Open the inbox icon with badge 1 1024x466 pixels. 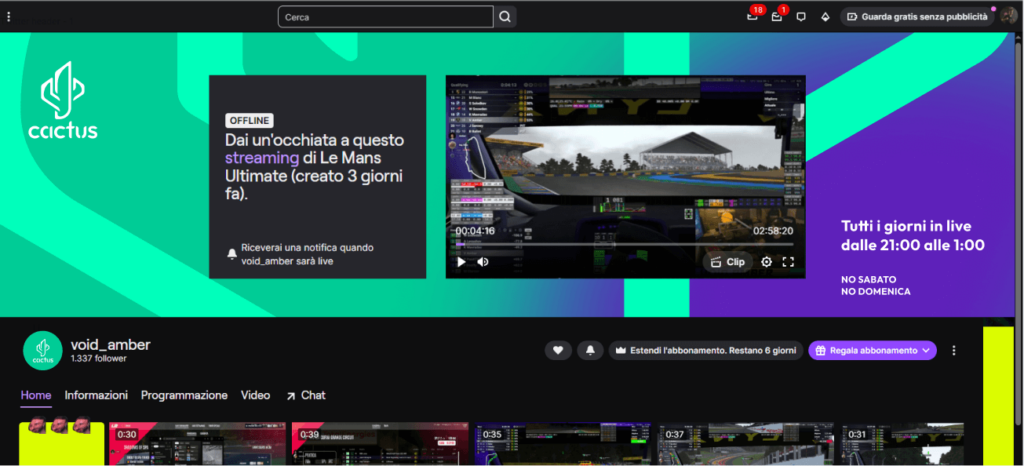[x=776, y=16]
